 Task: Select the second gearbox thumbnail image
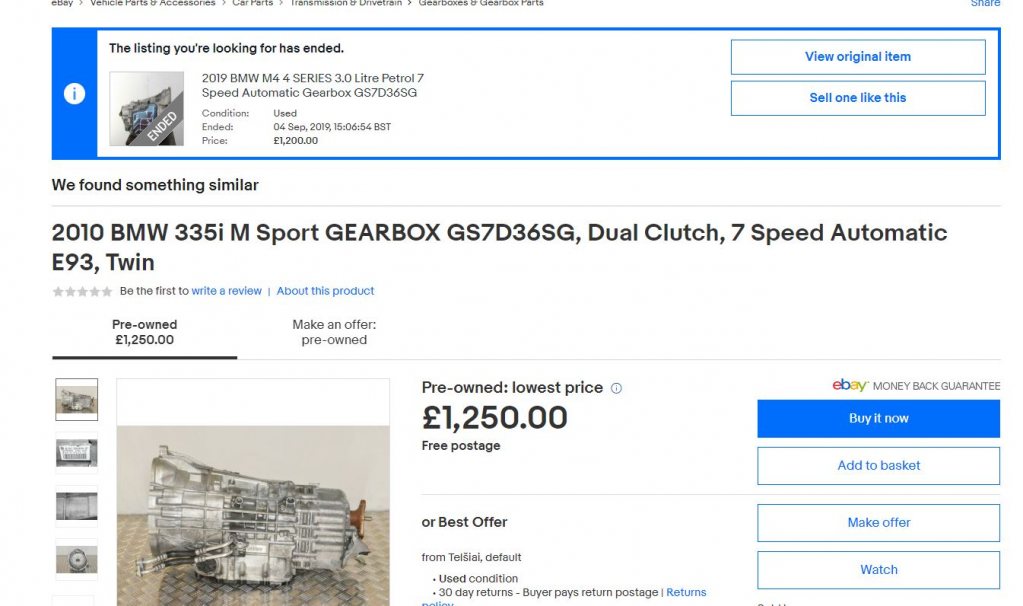(76, 452)
